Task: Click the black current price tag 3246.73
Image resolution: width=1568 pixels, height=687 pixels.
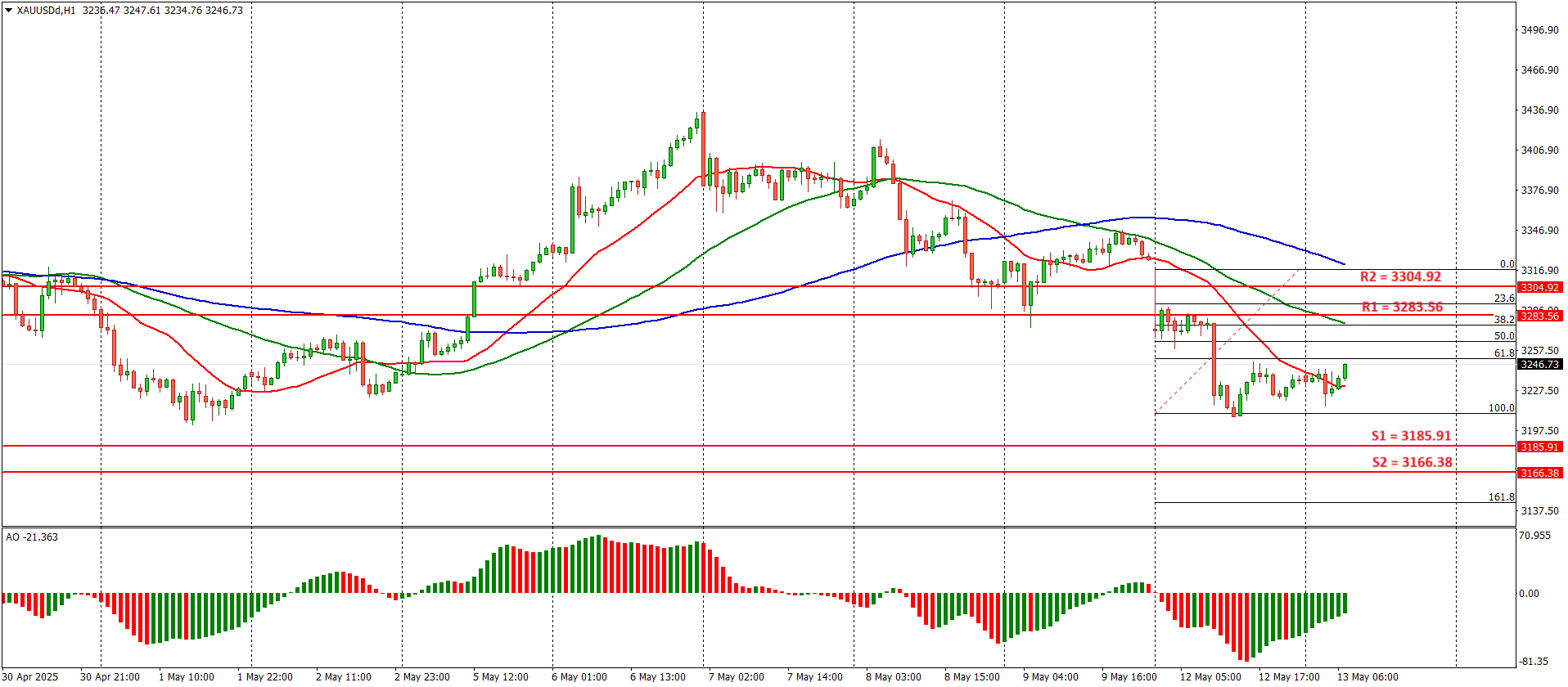Action: tap(1539, 364)
